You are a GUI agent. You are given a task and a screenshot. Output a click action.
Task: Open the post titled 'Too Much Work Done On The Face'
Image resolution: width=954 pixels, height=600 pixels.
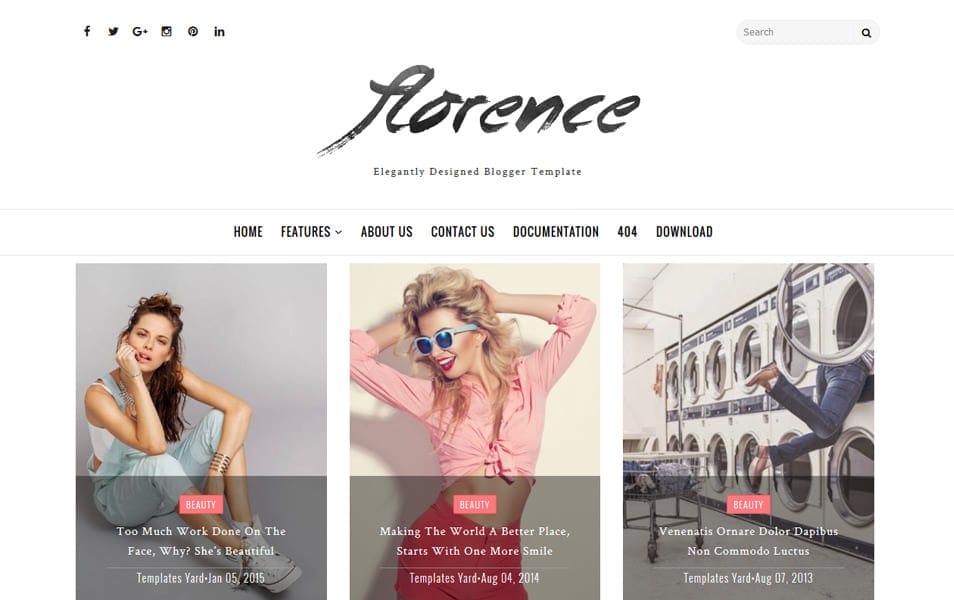coord(200,540)
